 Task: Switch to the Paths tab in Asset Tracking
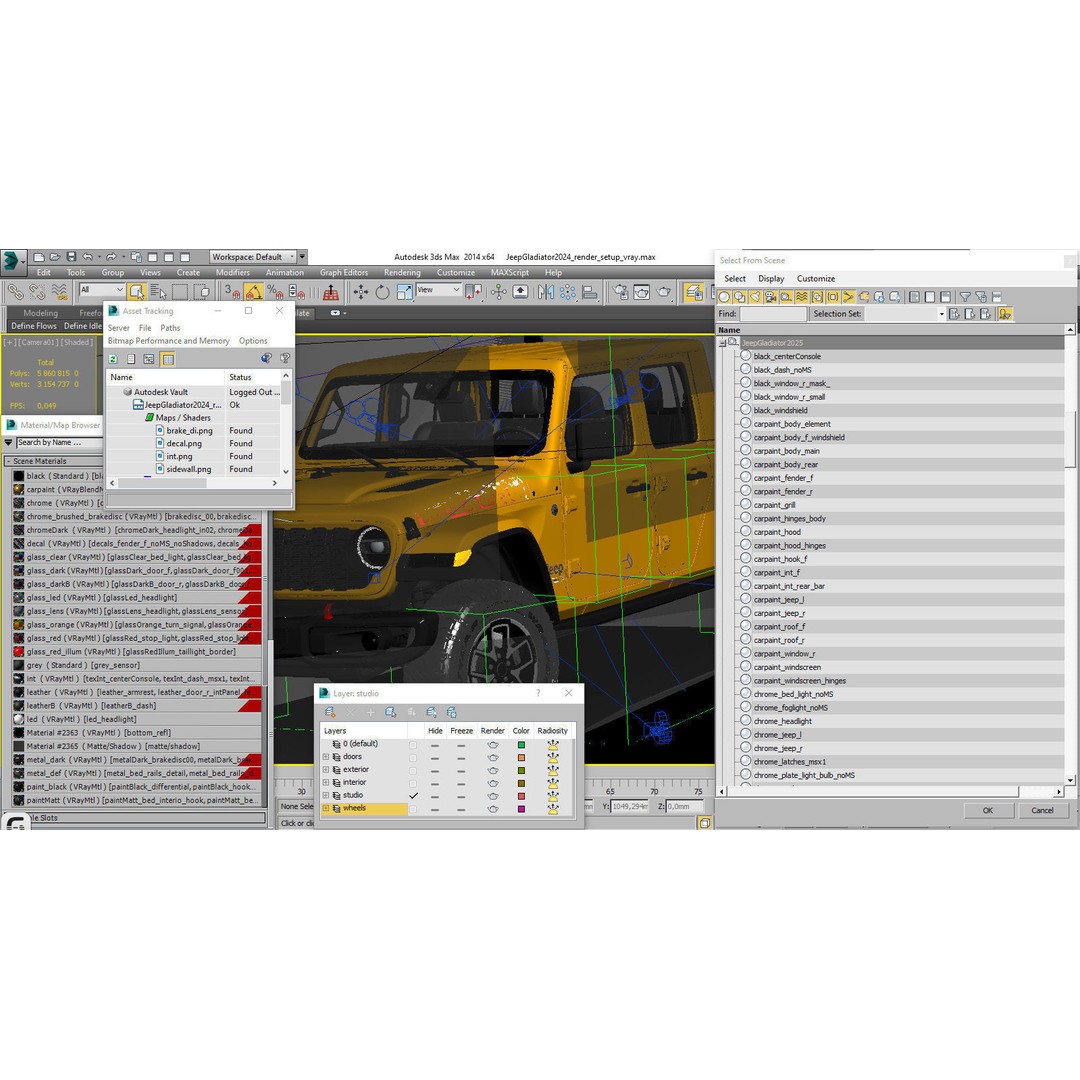(170, 327)
